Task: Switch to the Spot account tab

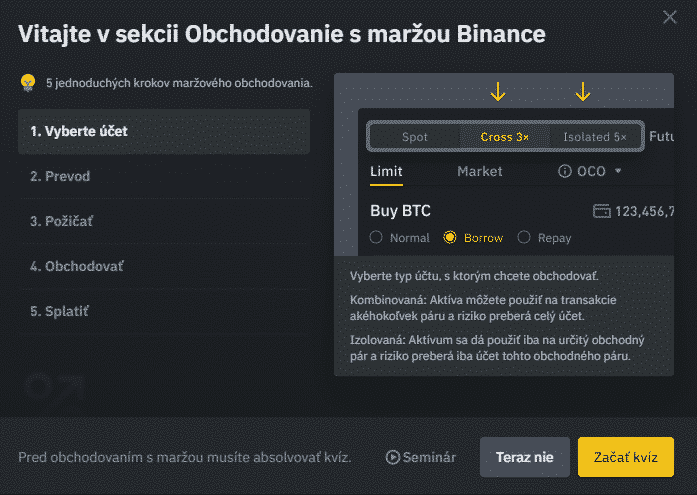Action: [414, 136]
